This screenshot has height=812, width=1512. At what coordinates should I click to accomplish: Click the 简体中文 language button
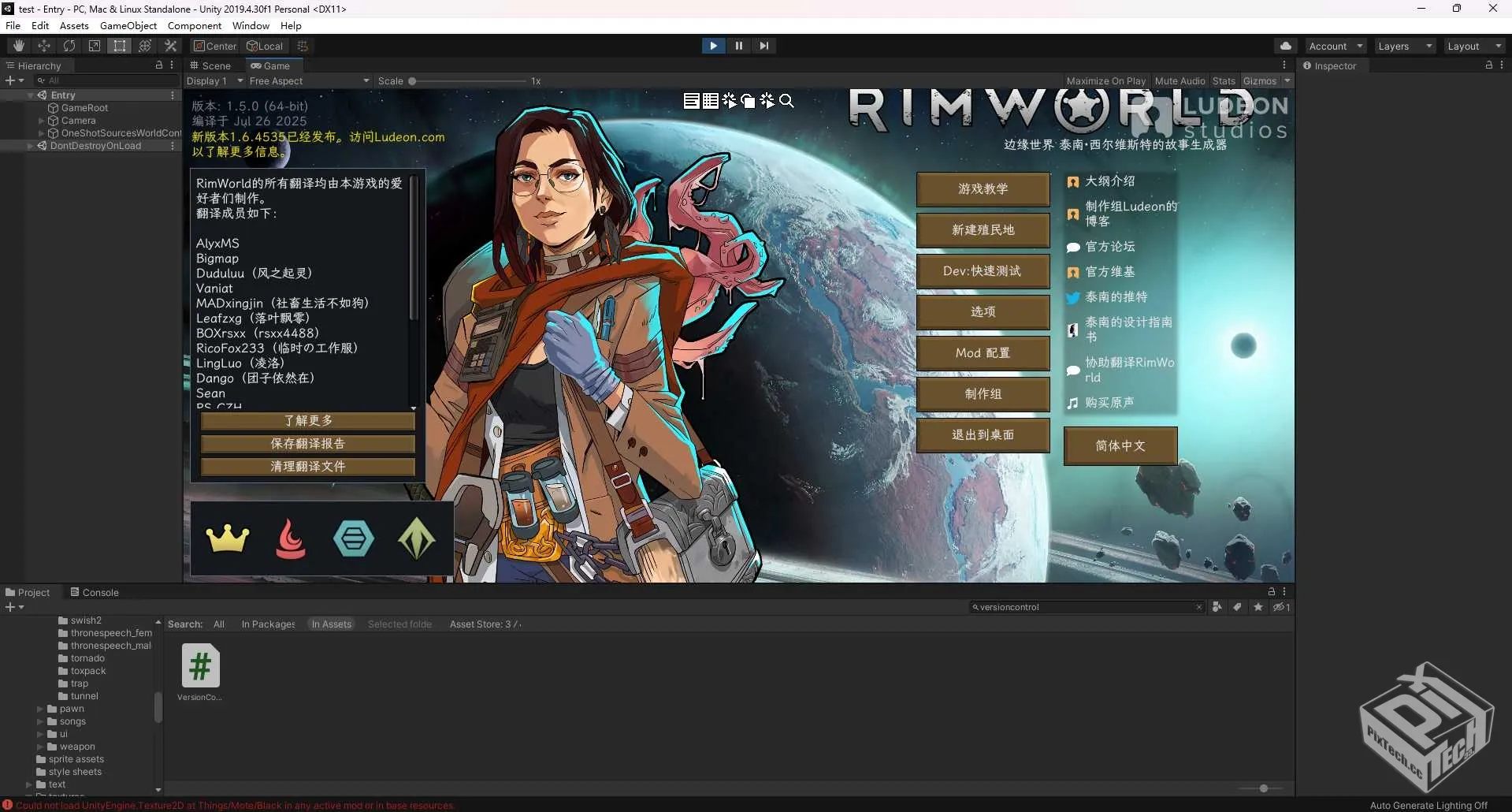pyautogui.click(x=1120, y=446)
